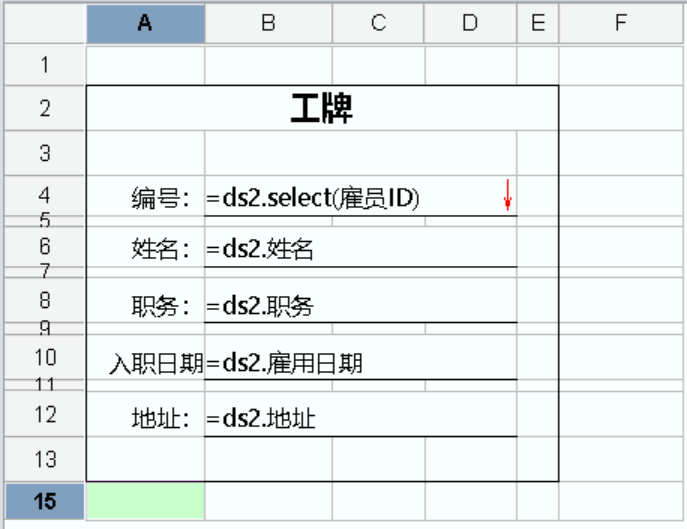Select column F header
This screenshot has width=687, height=529.
620,24
